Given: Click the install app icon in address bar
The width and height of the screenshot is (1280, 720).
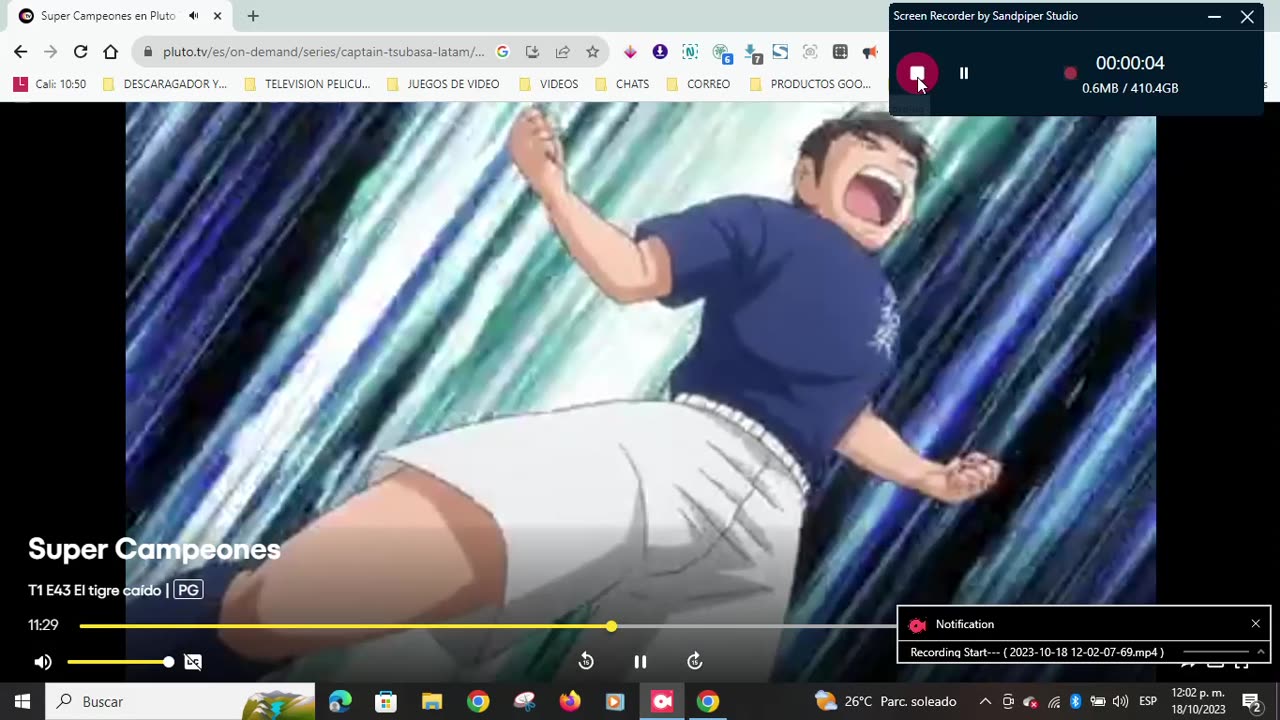Looking at the screenshot, I should coord(532,52).
